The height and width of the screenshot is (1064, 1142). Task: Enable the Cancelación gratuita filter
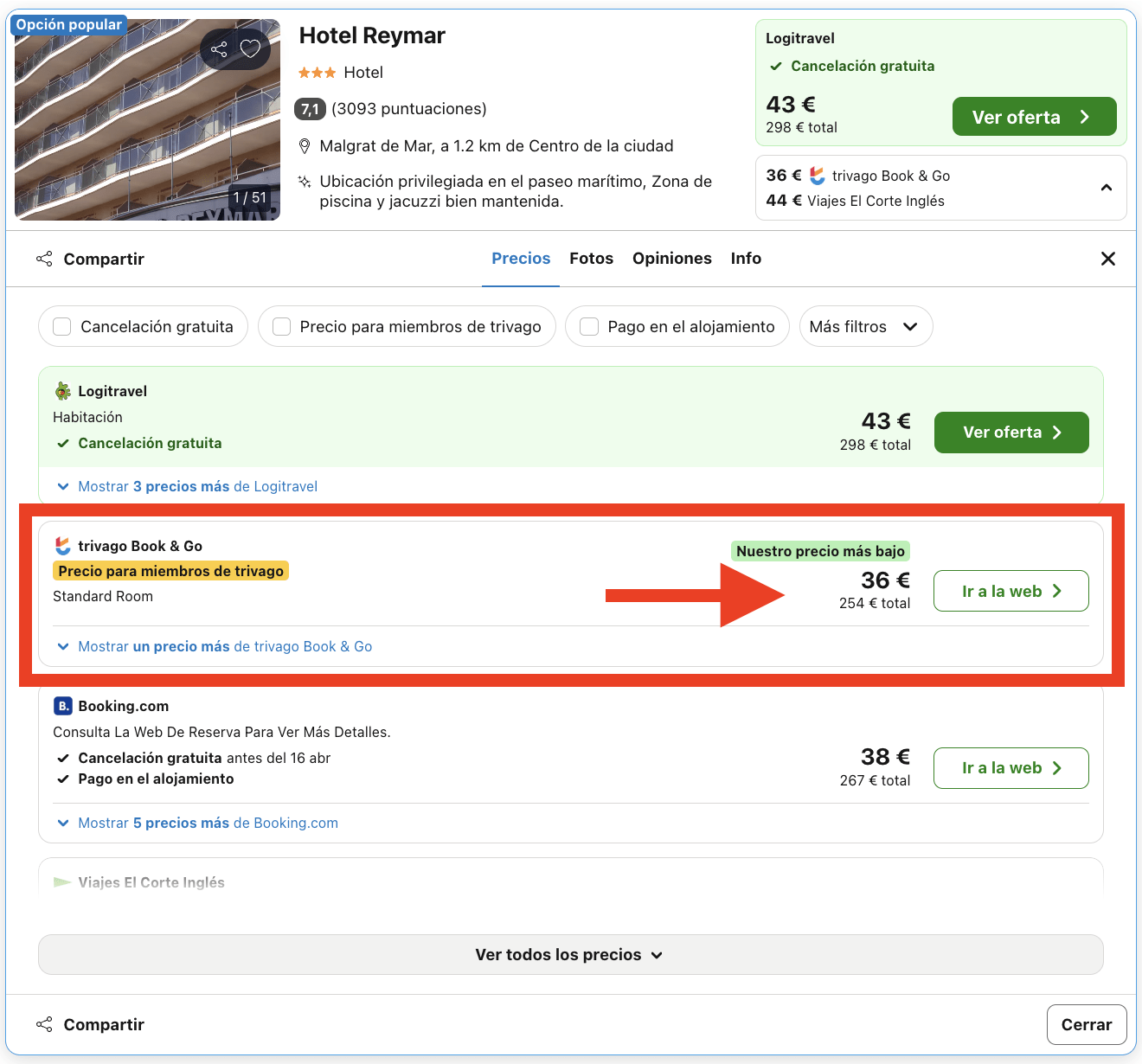coord(61,326)
